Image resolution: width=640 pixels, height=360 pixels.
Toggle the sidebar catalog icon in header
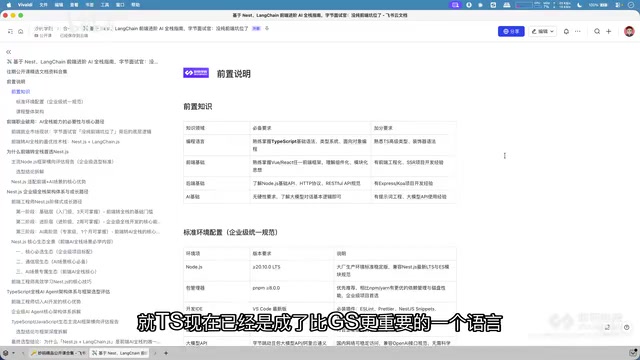coord(10,31)
